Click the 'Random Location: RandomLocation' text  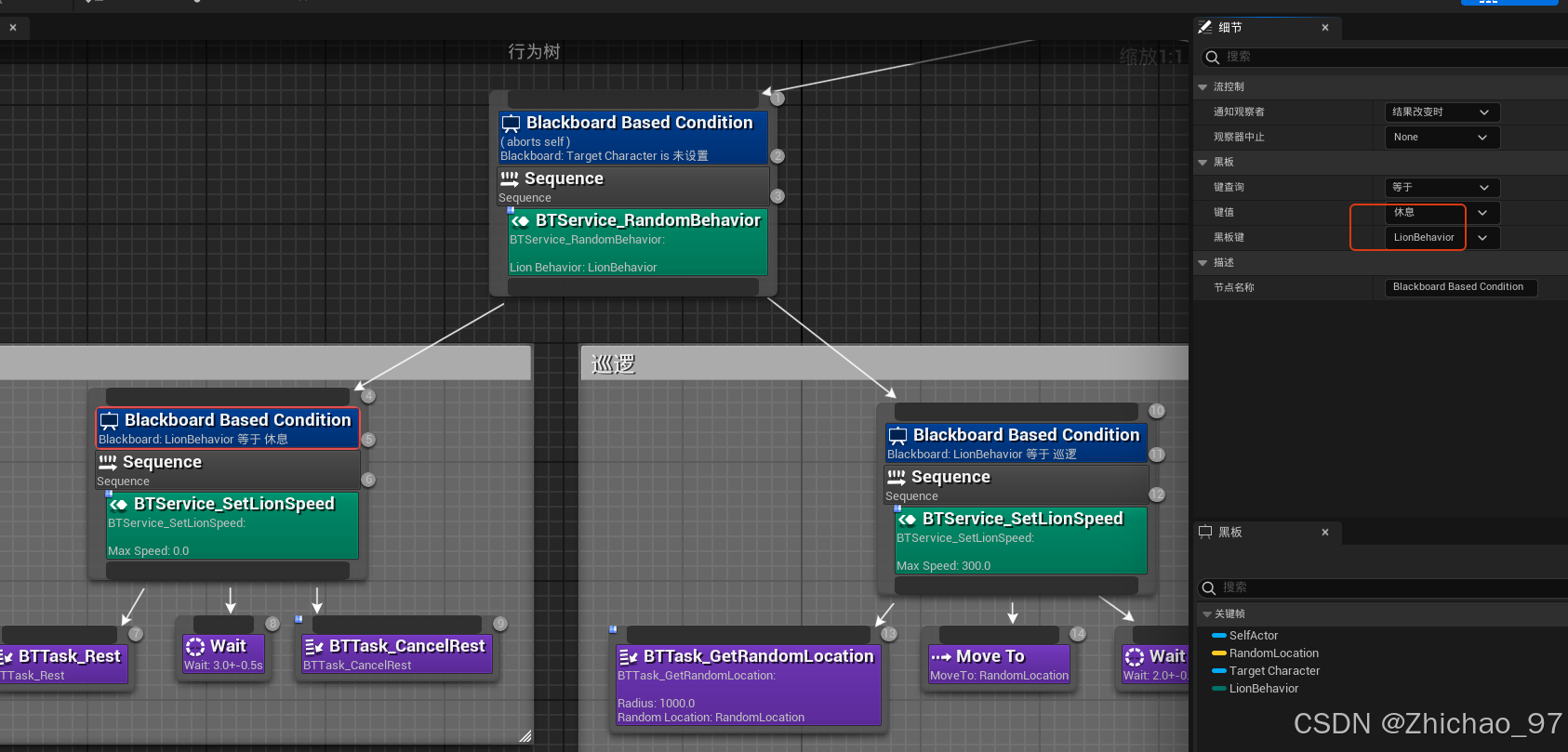711,718
